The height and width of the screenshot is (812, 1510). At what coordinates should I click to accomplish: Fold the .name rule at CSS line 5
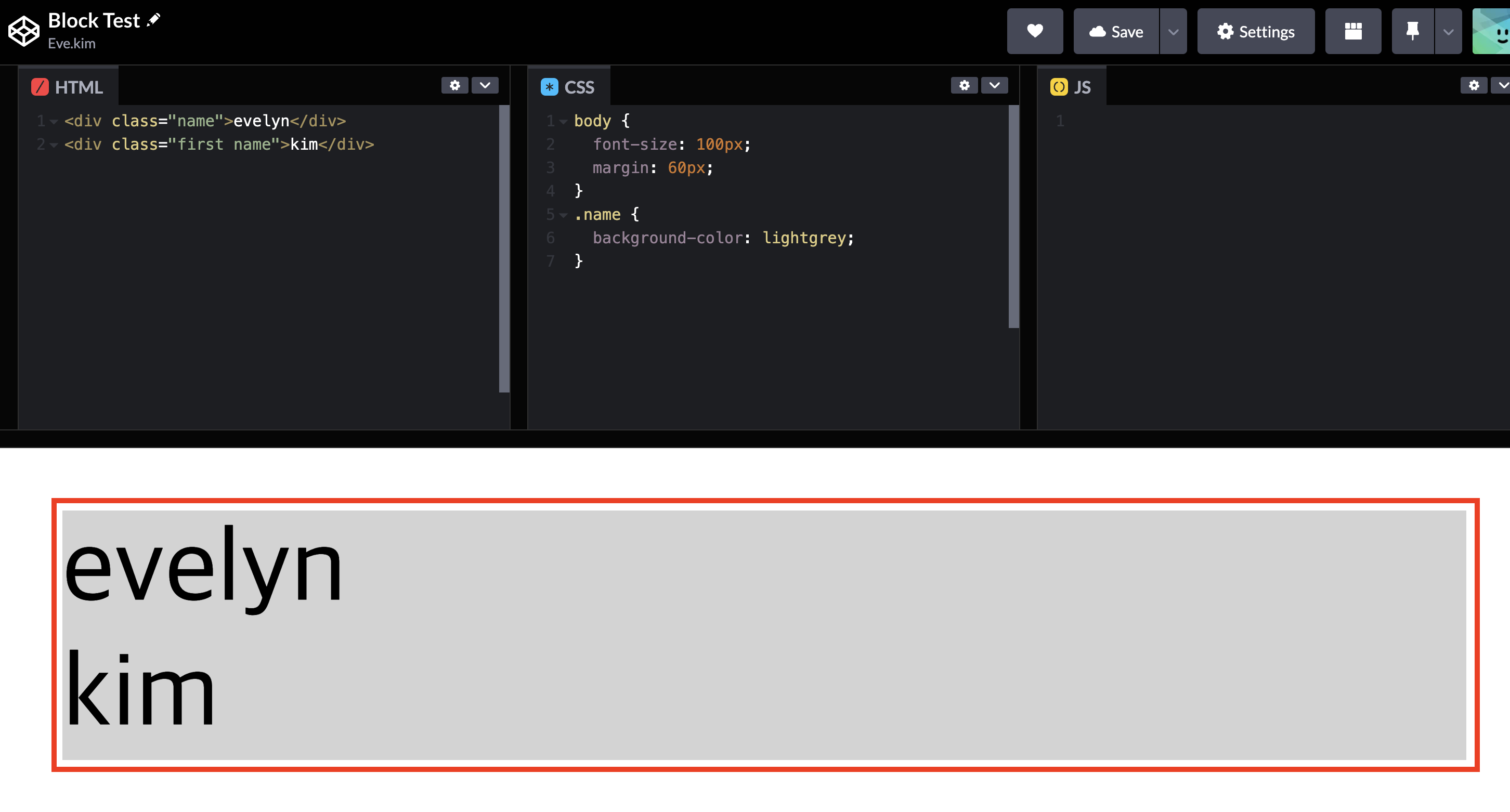click(563, 216)
